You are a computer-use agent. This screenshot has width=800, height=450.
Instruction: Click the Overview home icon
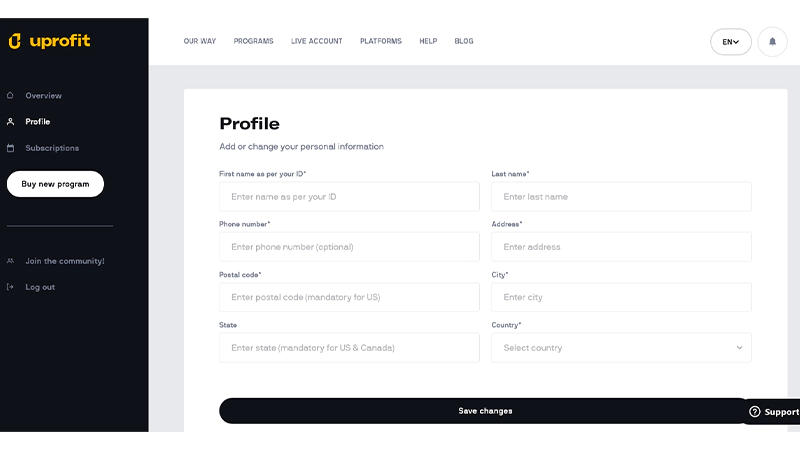(10, 96)
